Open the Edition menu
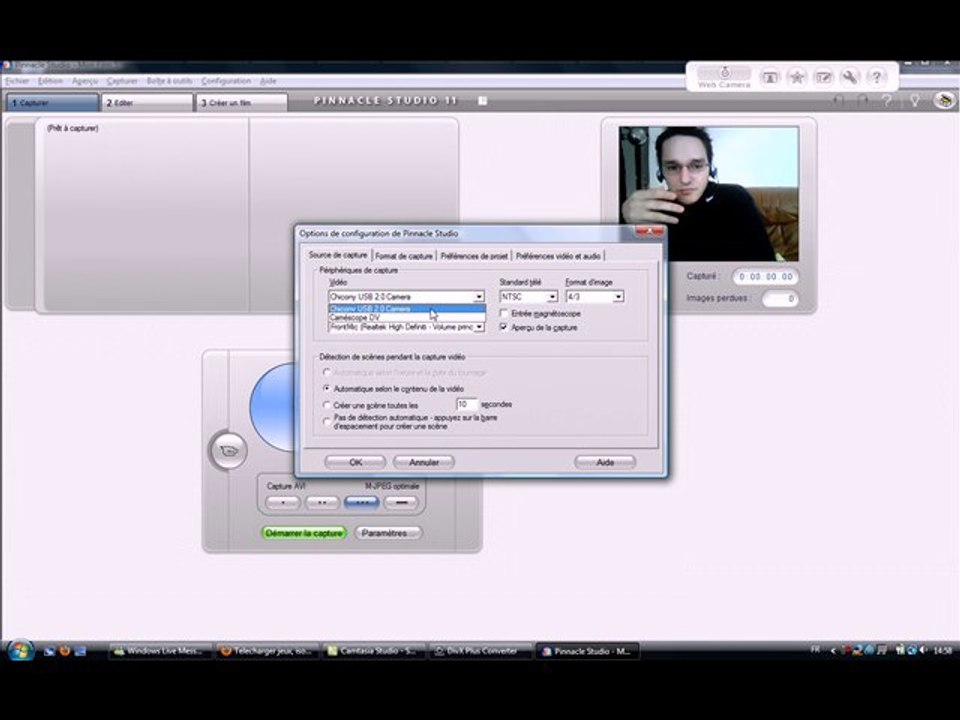The width and height of the screenshot is (960, 720). point(50,81)
